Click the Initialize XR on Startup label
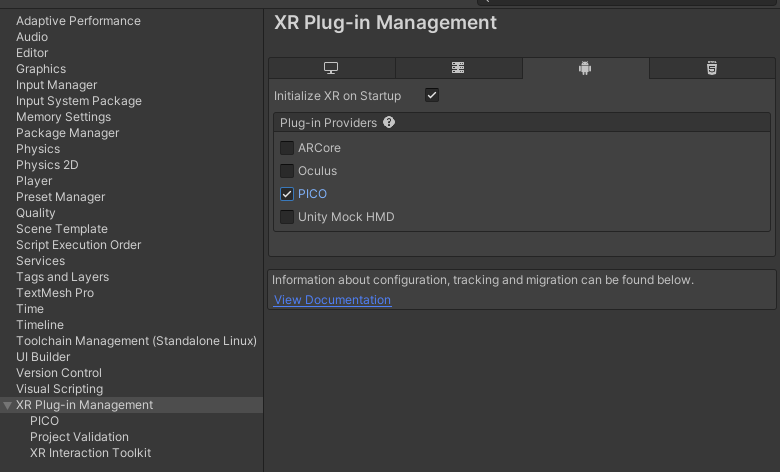 (337, 96)
